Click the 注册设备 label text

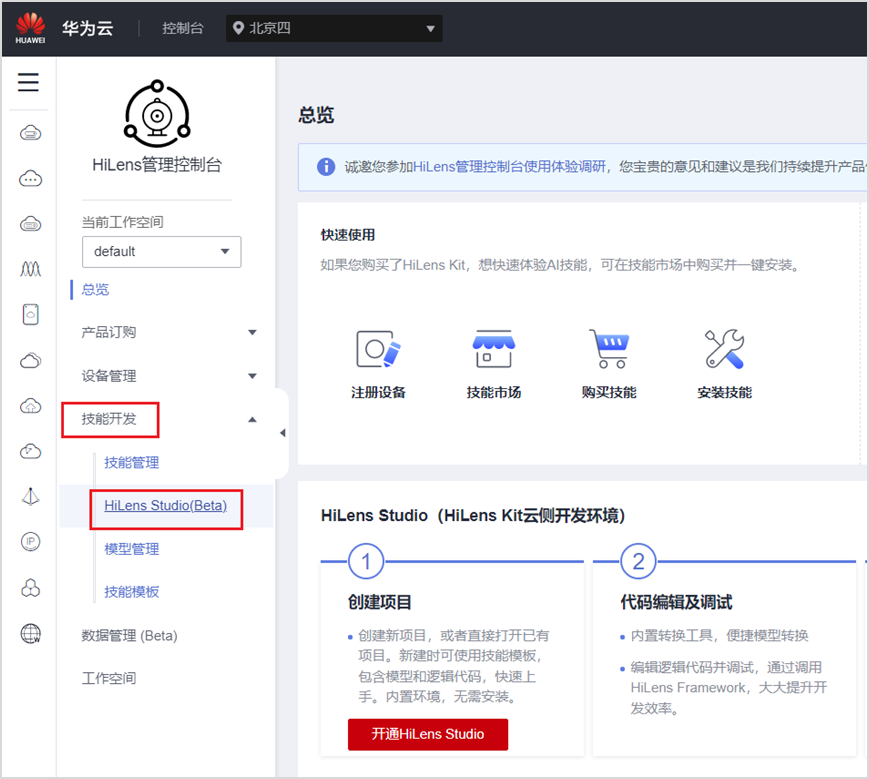click(378, 392)
